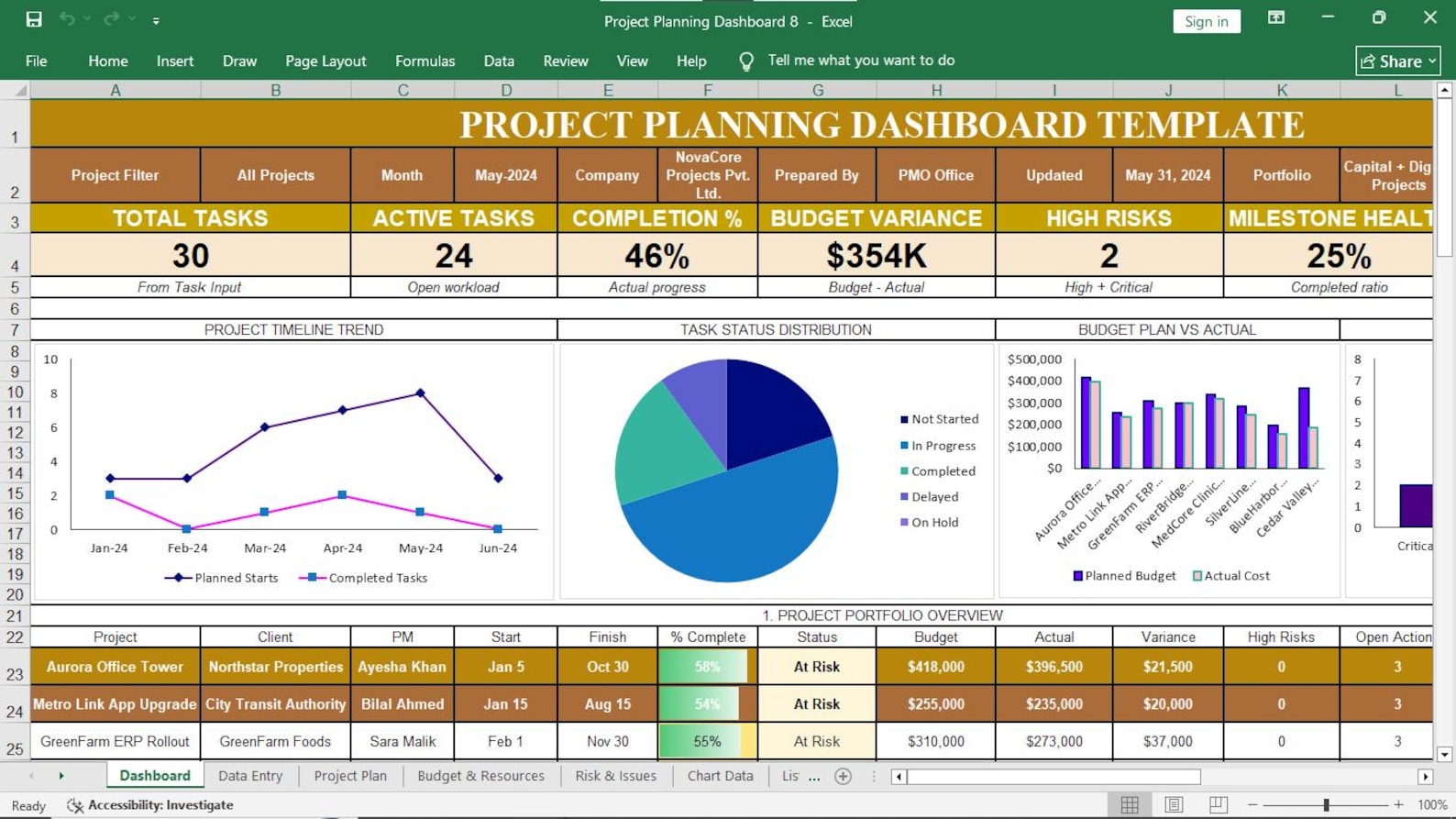Click the Not Started legend swatch

point(904,419)
